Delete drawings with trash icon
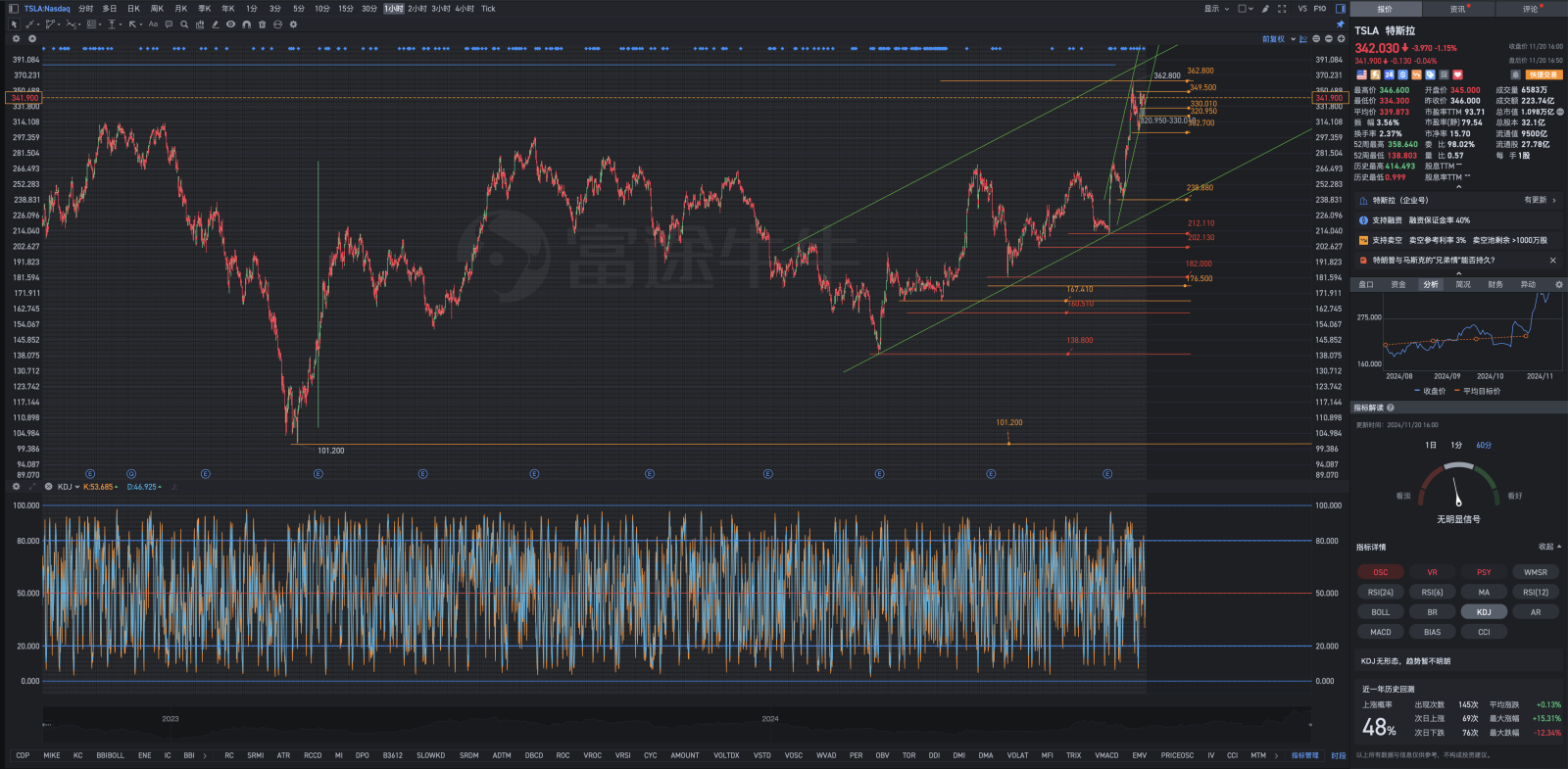1568x769 pixels. click(262, 24)
